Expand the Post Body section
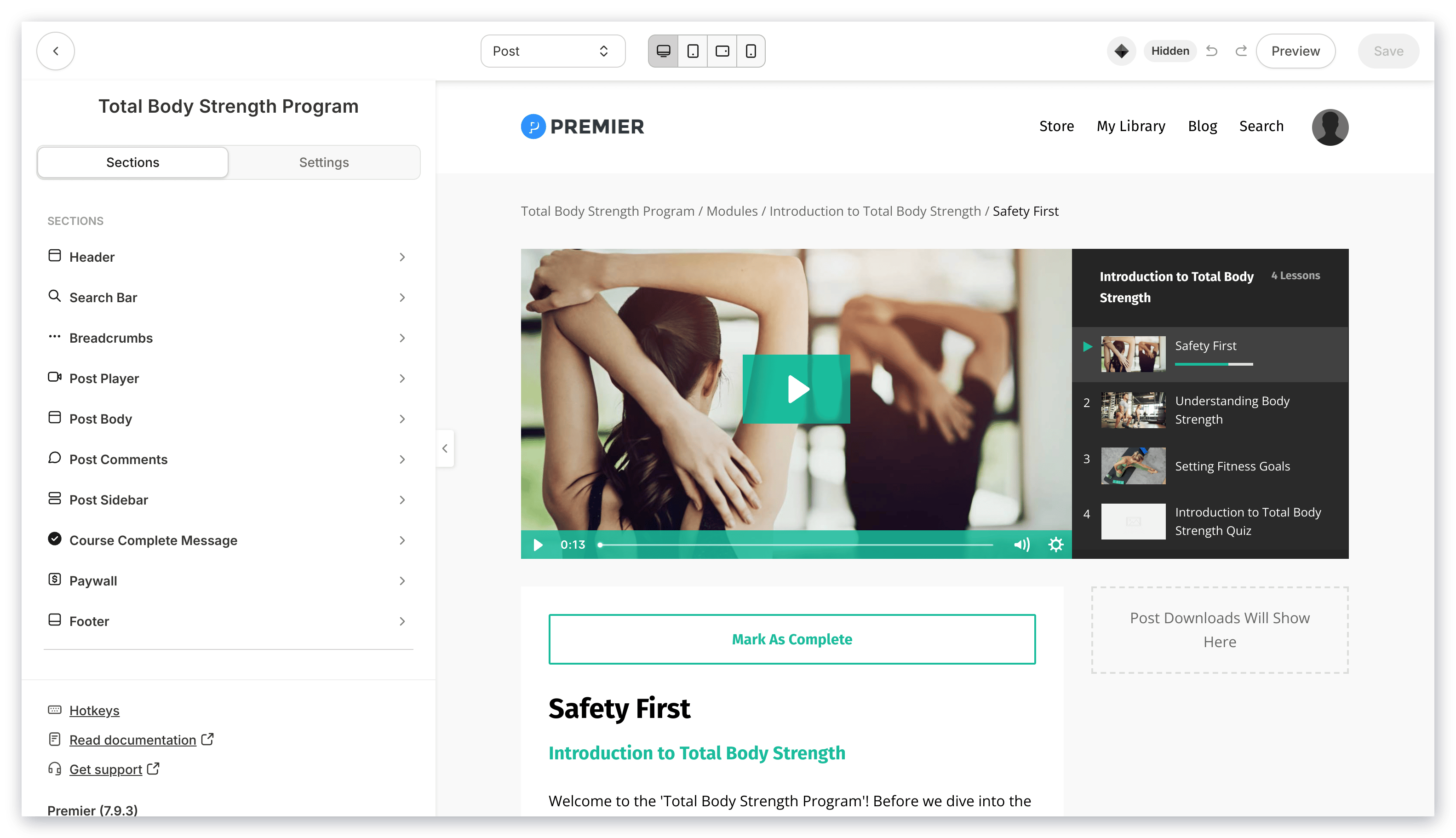This screenshot has height=838, width=1456. tap(228, 419)
